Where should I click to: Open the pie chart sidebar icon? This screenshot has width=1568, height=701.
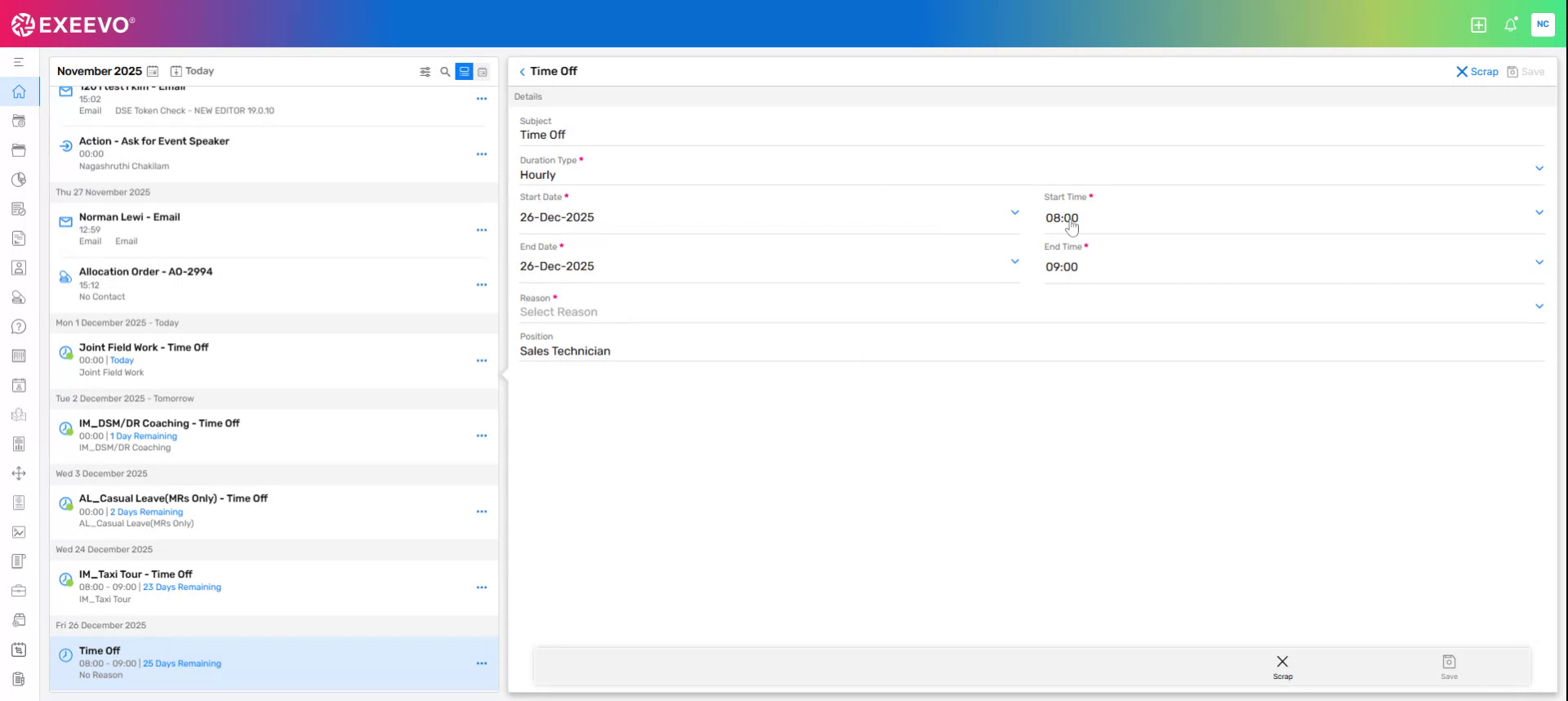[x=19, y=180]
